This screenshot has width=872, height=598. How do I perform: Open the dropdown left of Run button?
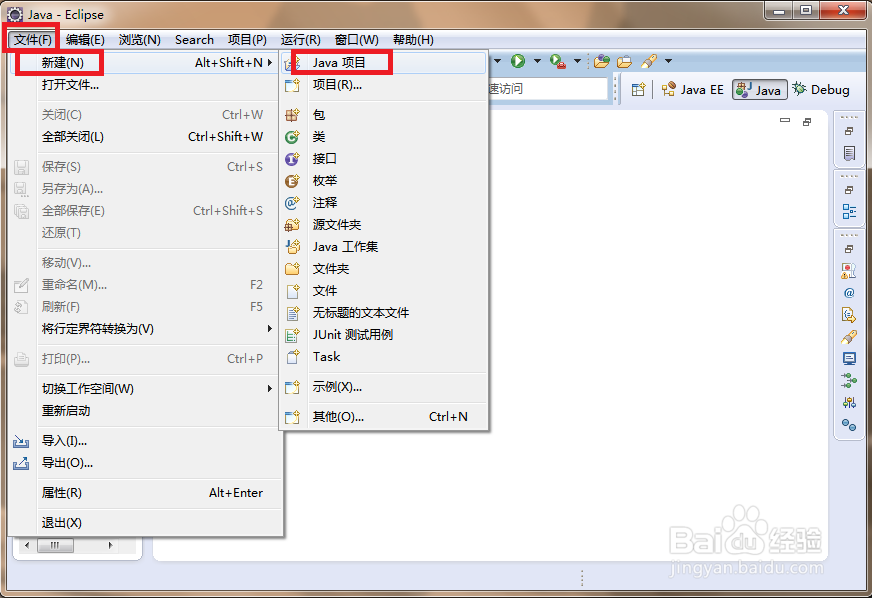497,61
